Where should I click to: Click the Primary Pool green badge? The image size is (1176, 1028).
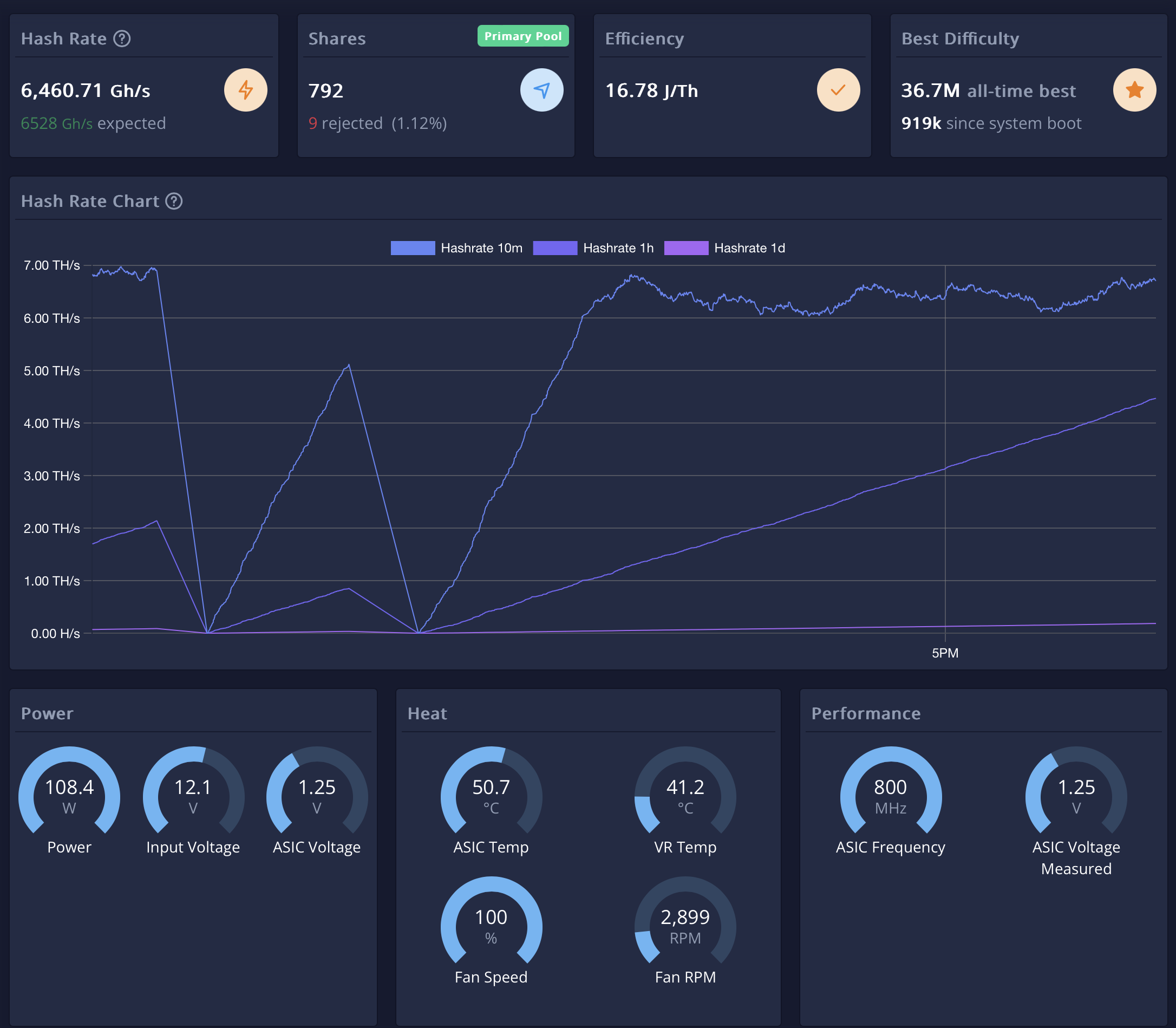click(522, 36)
